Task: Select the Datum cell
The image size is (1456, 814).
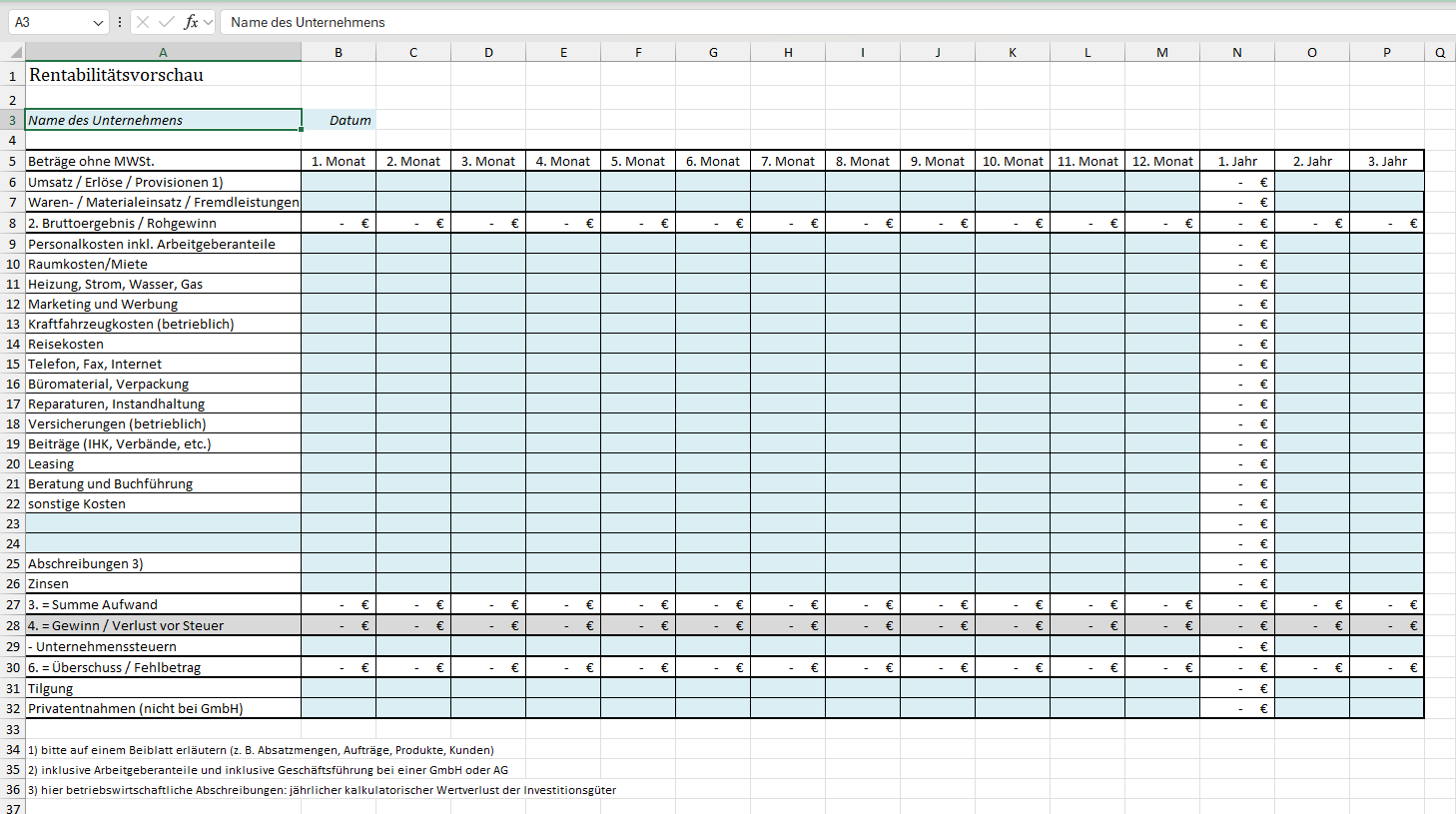Action: (339, 120)
